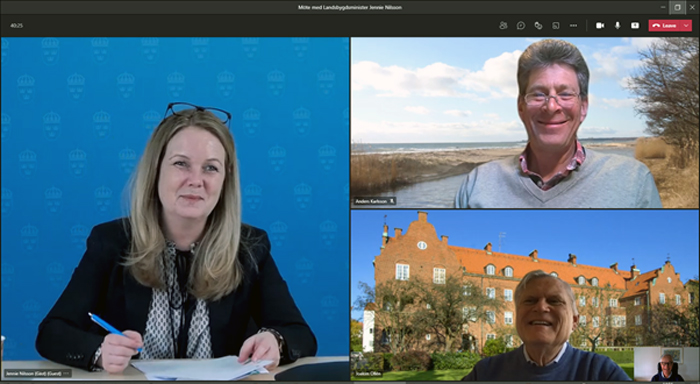Open the meeting chat panel
Viewport: 700px width, 384px height.
point(521,25)
